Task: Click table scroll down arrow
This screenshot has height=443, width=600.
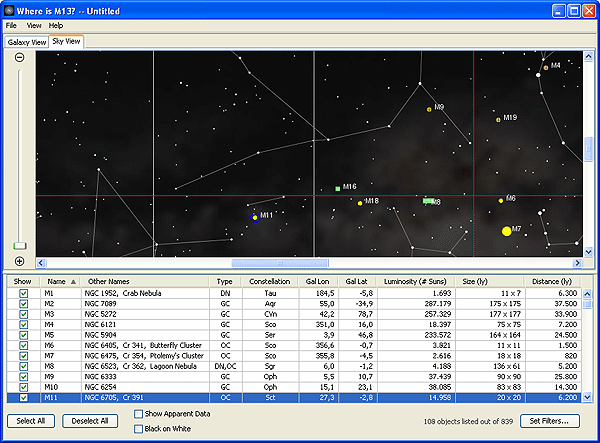Action: click(x=587, y=397)
